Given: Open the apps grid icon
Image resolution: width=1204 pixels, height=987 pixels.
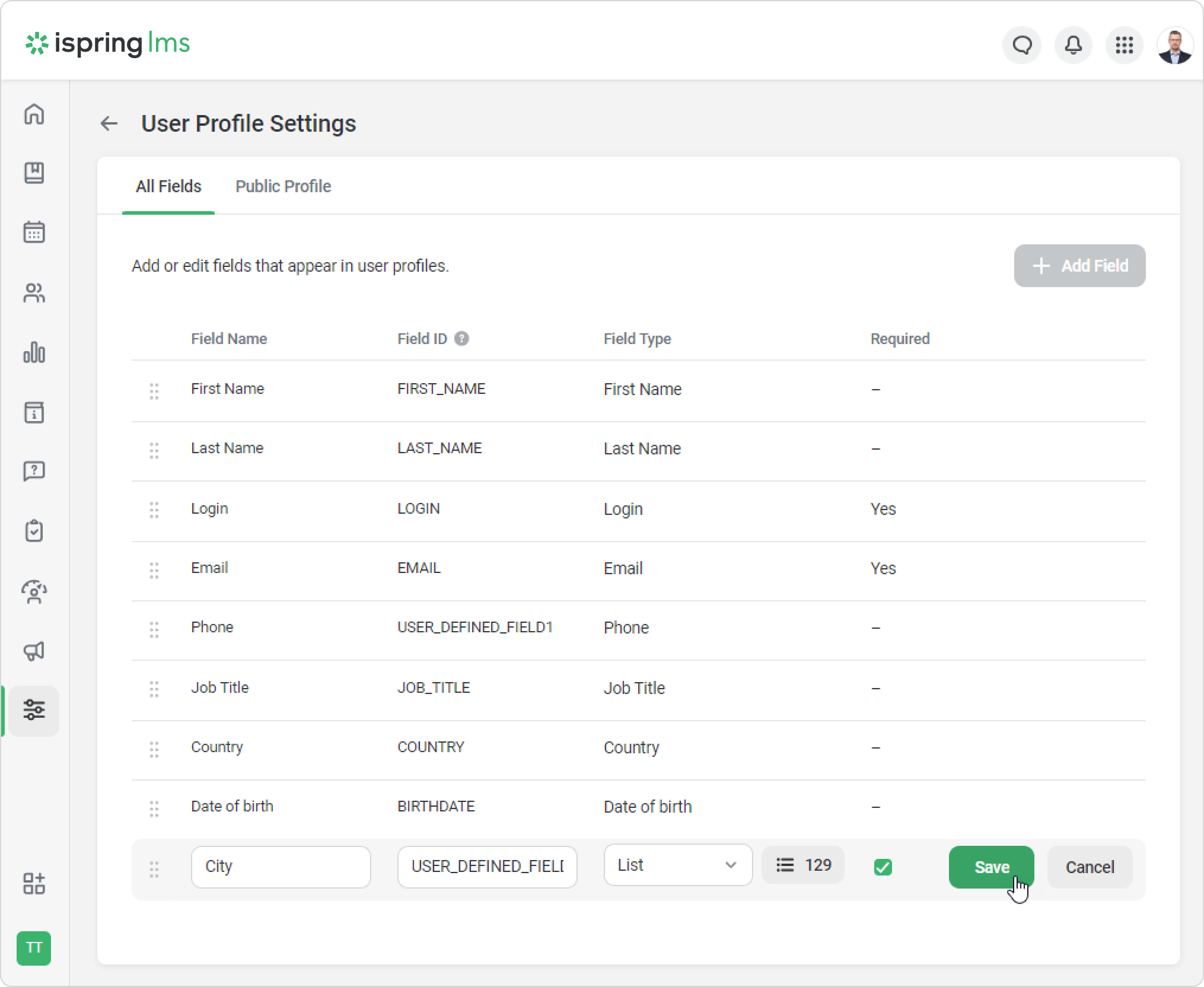Looking at the screenshot, I should [1124, 45].
